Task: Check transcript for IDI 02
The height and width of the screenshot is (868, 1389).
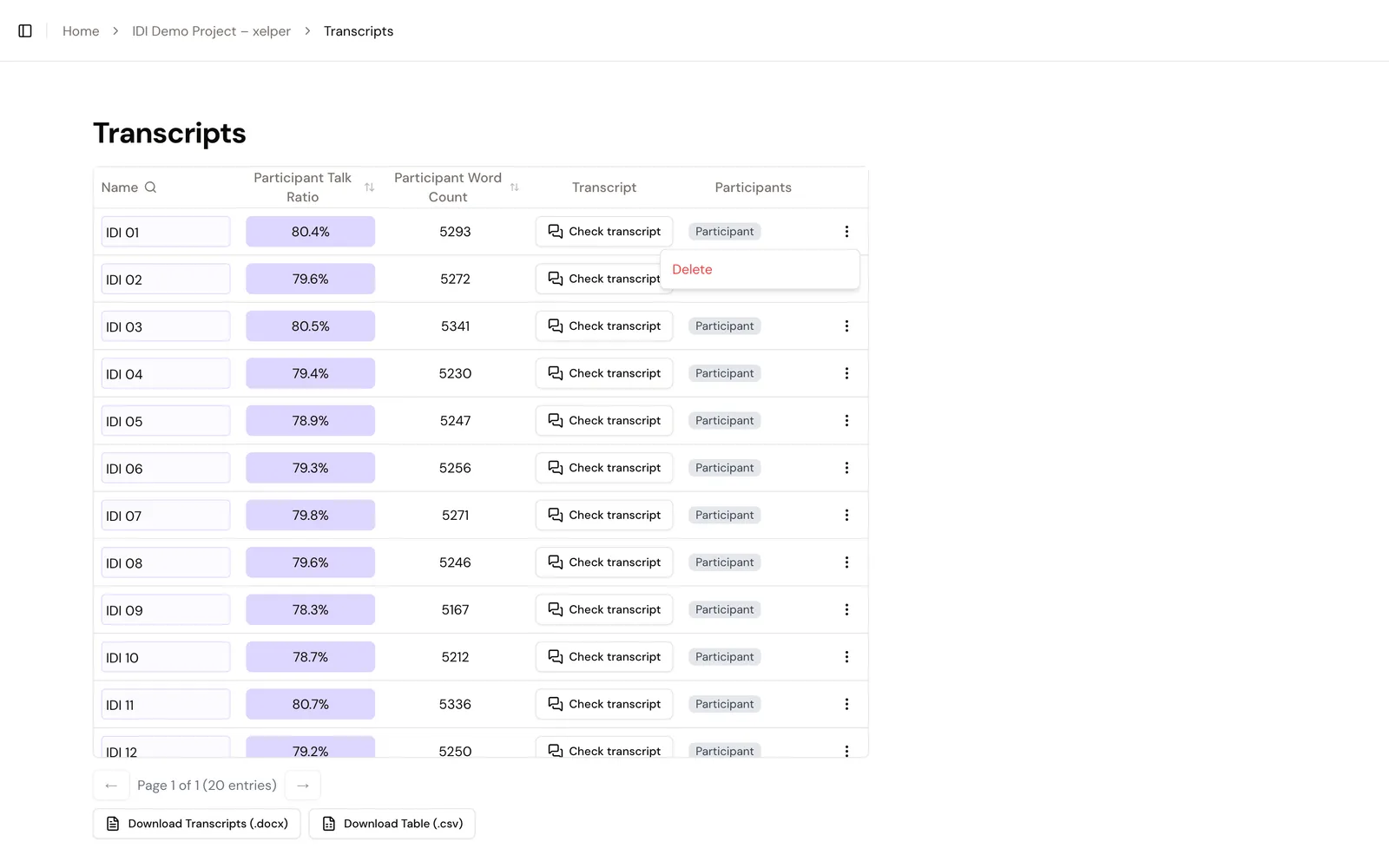Action: coord(599,279)
